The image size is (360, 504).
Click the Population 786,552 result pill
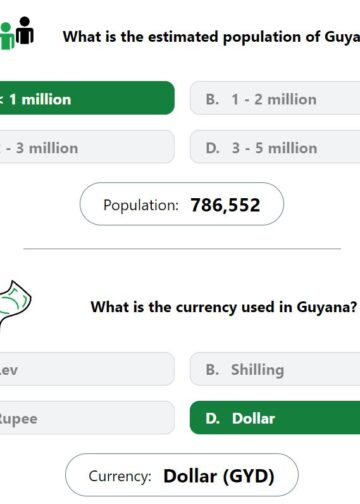pos(182,204)
